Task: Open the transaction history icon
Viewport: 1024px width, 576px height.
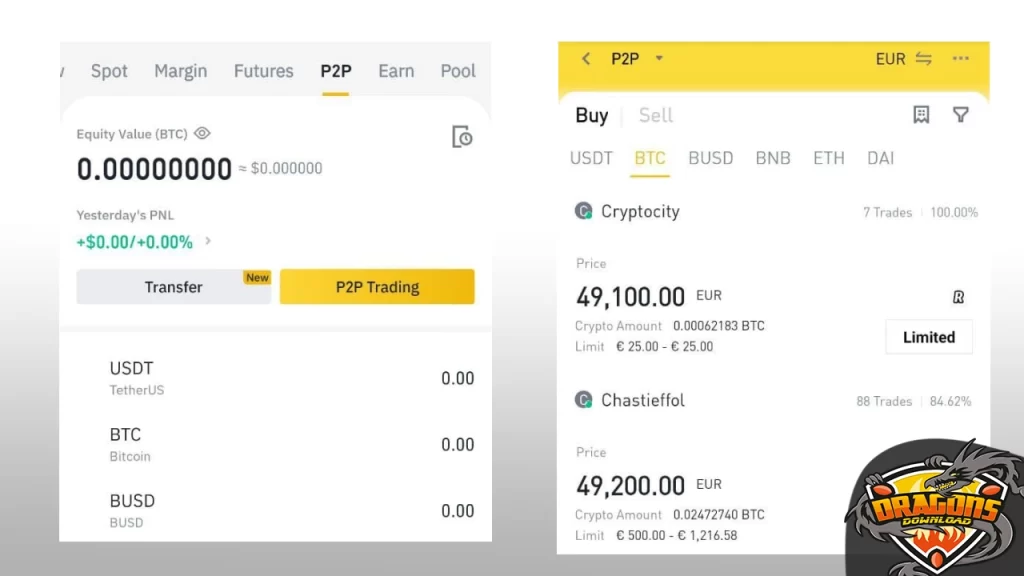Action: pyautogui.click(x=461, y=136)
